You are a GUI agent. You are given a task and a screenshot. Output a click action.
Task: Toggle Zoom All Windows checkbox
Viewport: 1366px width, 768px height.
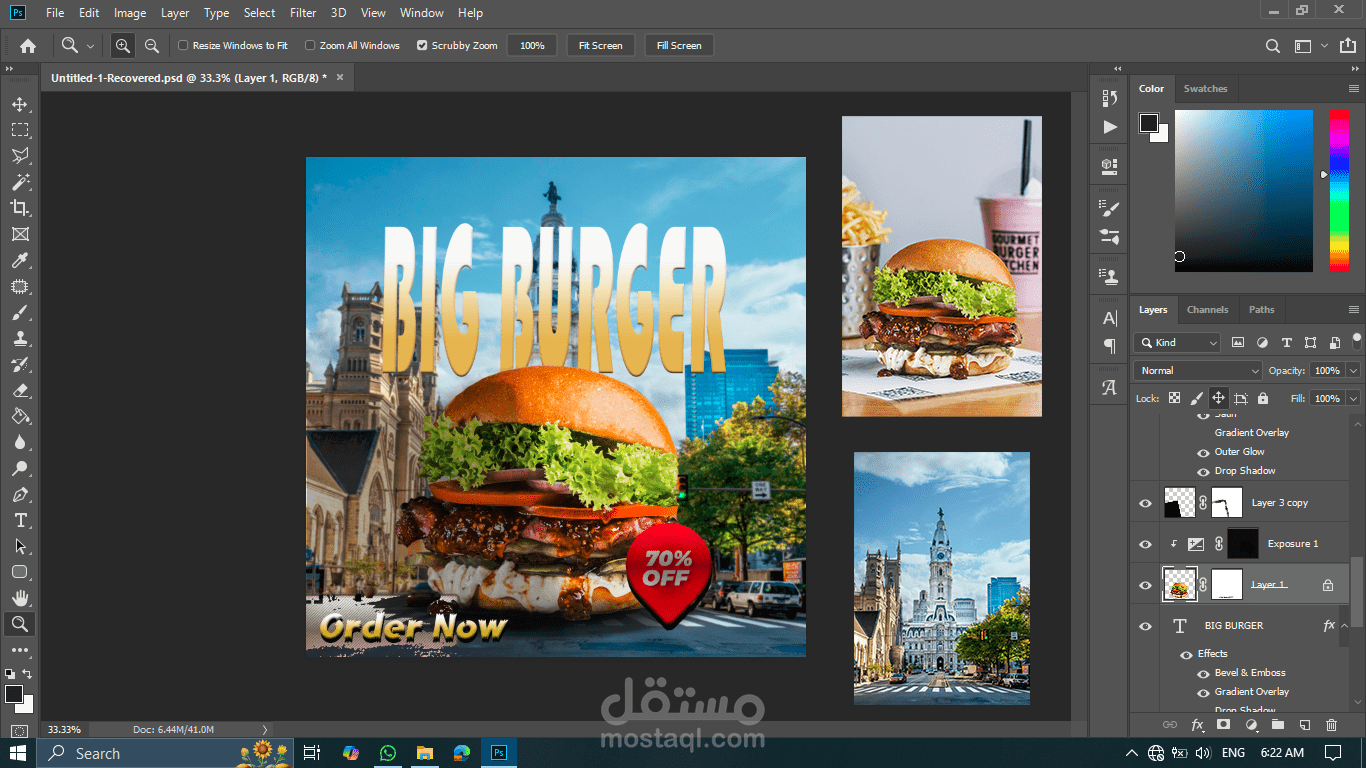tap(310, 45)
